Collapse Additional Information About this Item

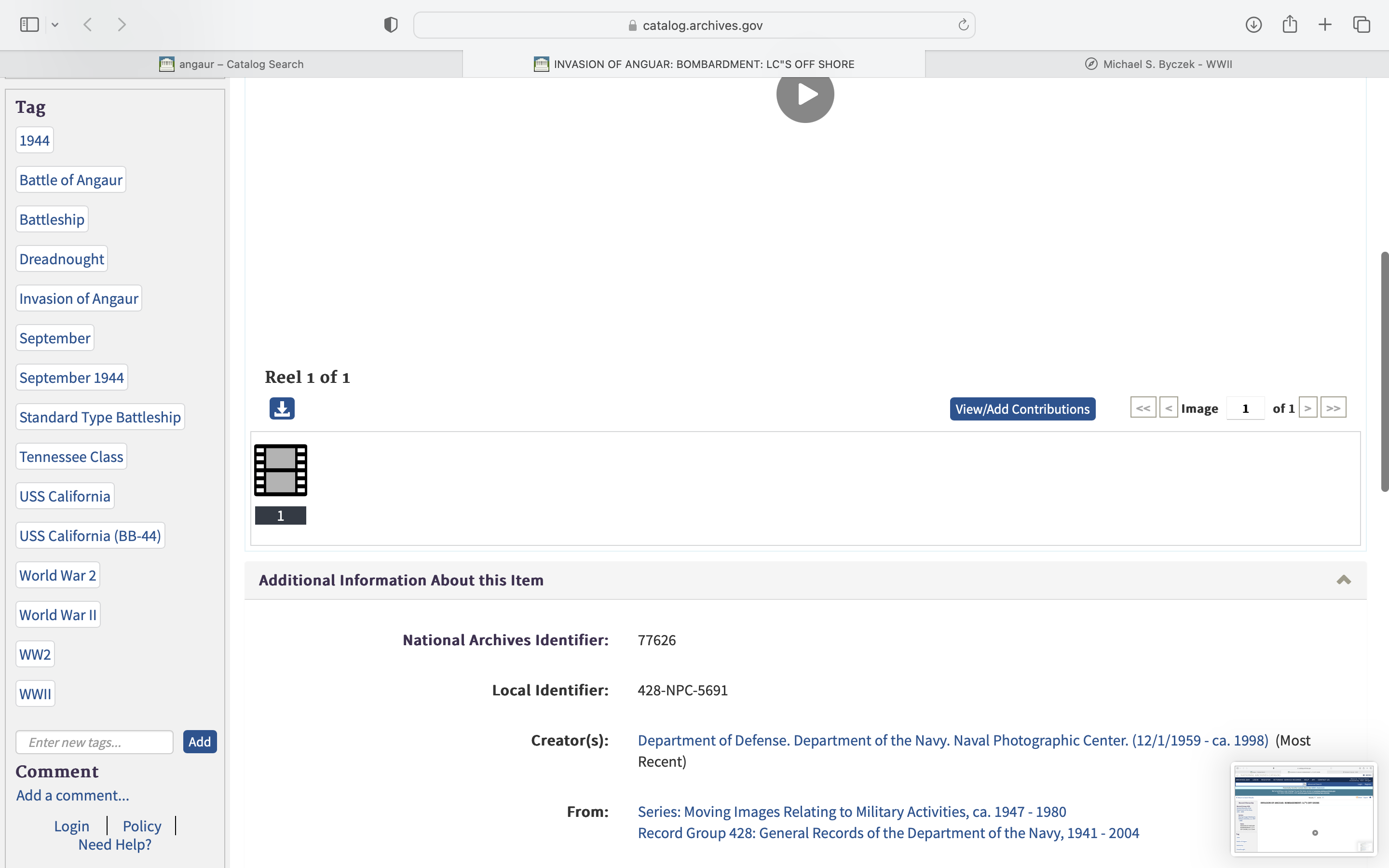[1343, 580]
